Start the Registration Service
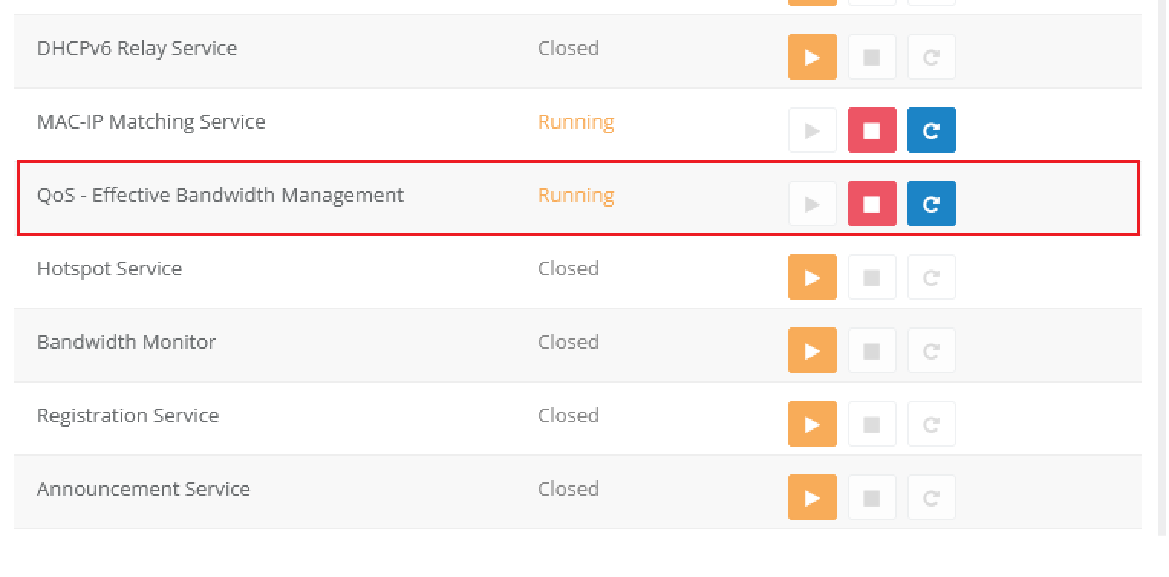The image size is (1169, 577). point(812,424)
